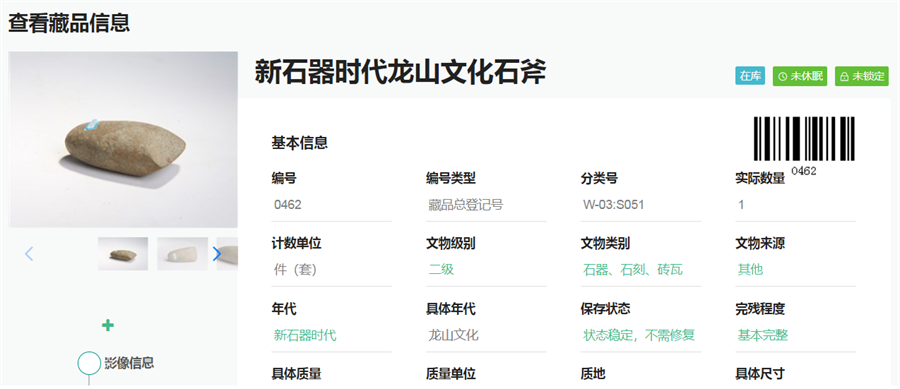Click the 分类号 field label

click(599, 178)
